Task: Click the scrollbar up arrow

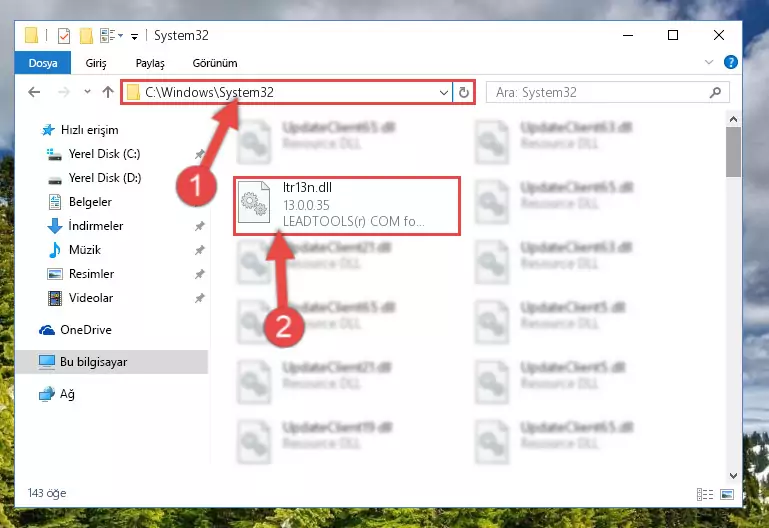Action: [733, 119]
